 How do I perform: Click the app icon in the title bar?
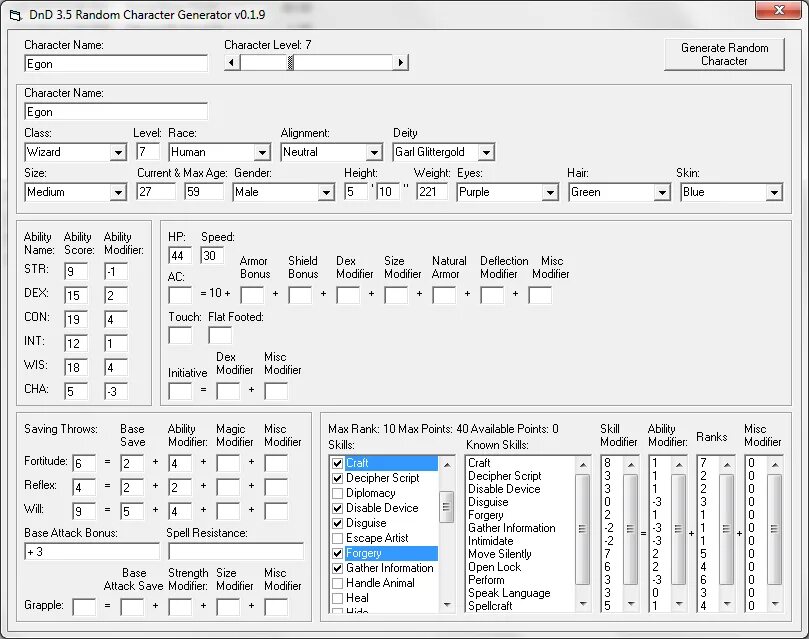click(15, 15)
